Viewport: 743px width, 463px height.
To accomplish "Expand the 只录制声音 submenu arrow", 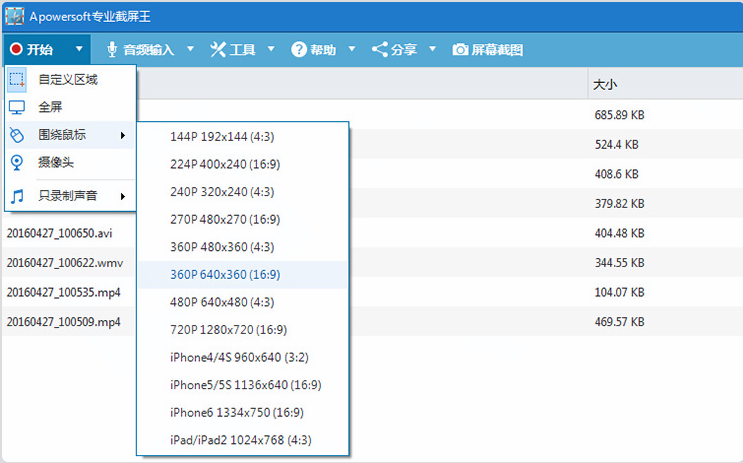I will [x=123, y=196].
